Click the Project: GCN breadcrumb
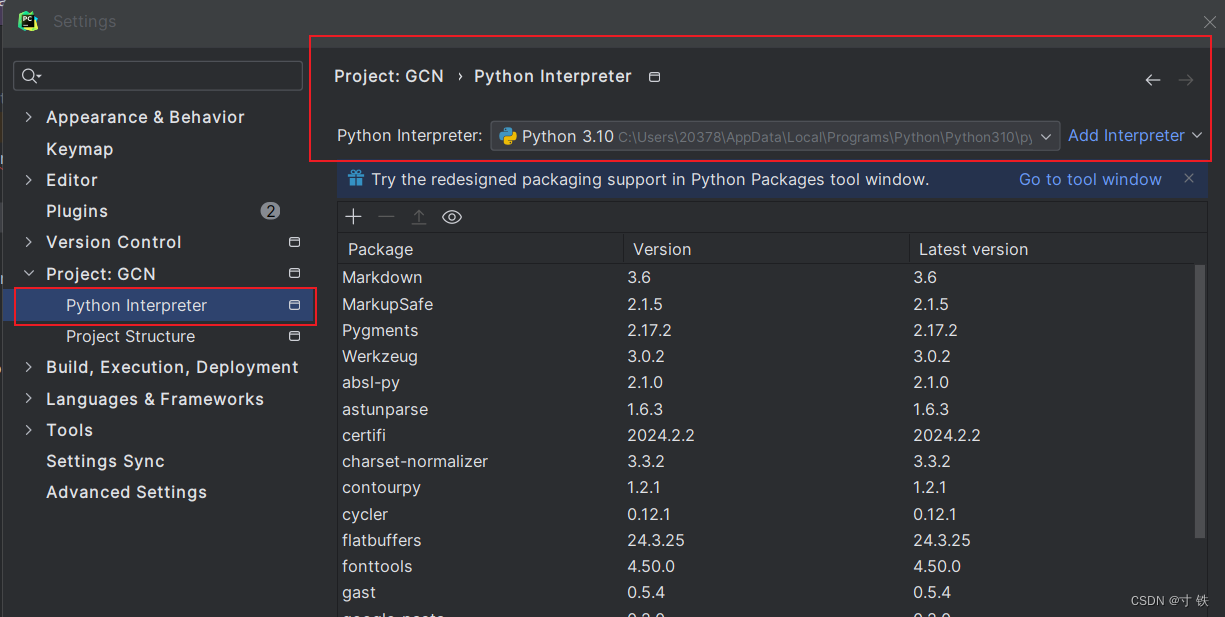Viewport: 1225px width, 617px height. pyautogui.click(x=389, y=76)
